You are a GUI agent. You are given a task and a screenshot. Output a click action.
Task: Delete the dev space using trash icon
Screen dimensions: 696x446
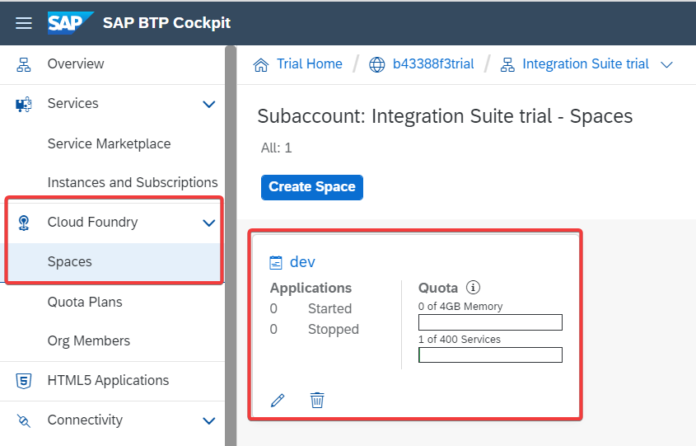point(317,400)
